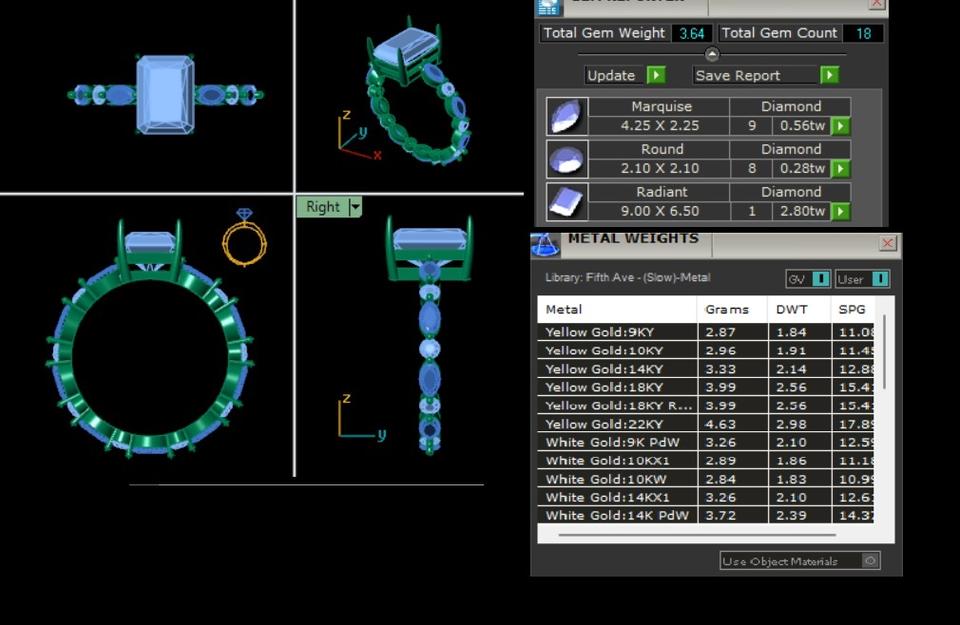Click the orange ring icon in the viewport
The width and height of the screenshot is (960, 625).
point(244,238)
